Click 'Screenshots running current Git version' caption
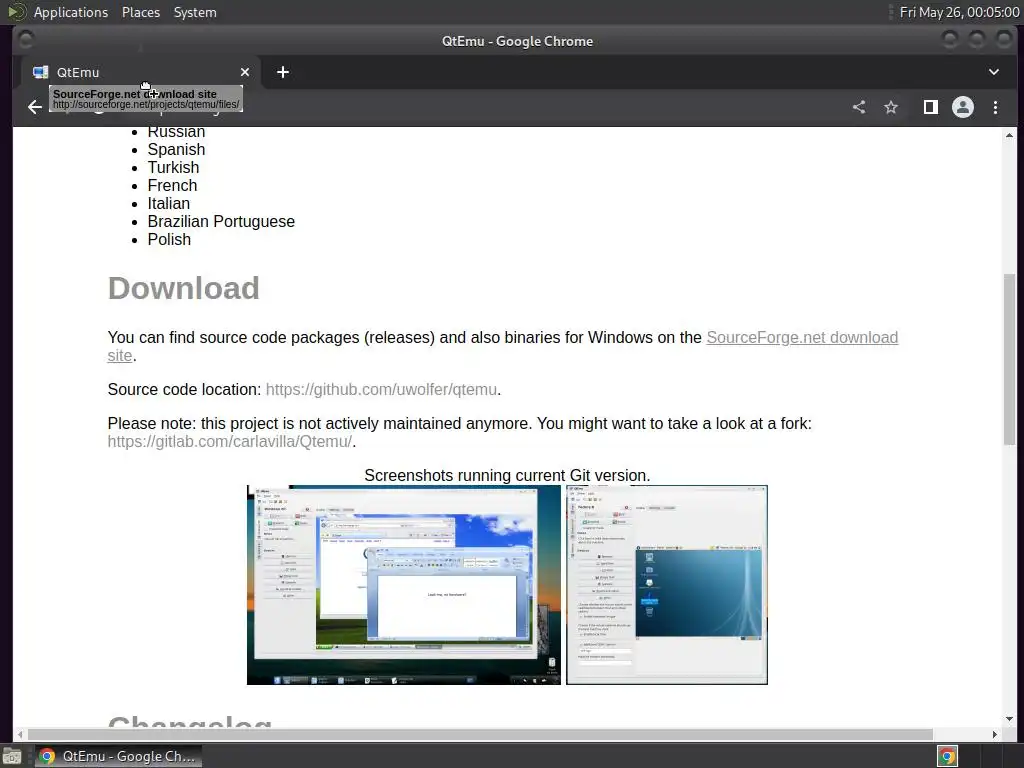This screenshot has height=768, width=1024. tap(507, 475)
